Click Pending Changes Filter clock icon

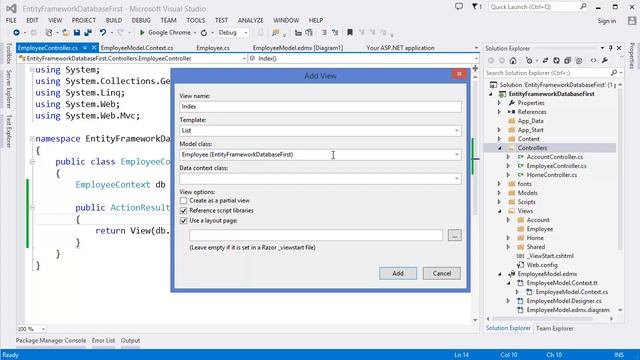click(x=529, y=60)
